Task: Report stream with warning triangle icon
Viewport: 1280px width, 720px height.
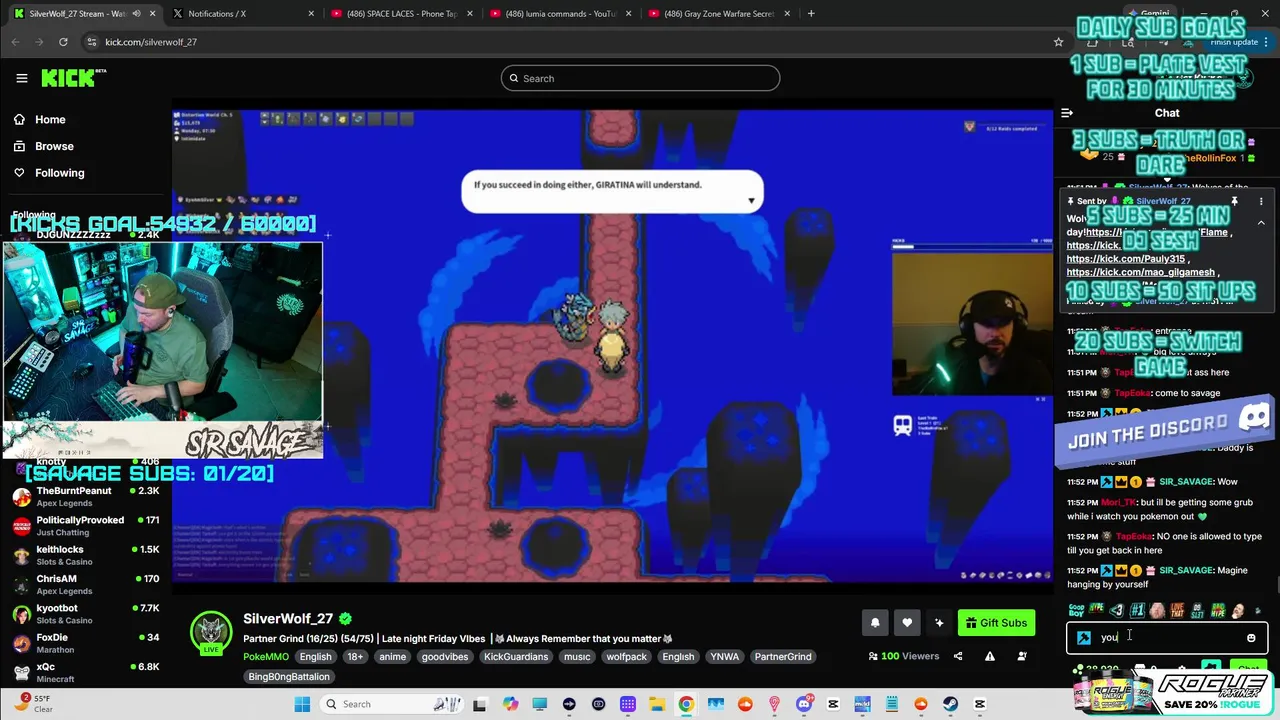Action: [x=990, y=657]
